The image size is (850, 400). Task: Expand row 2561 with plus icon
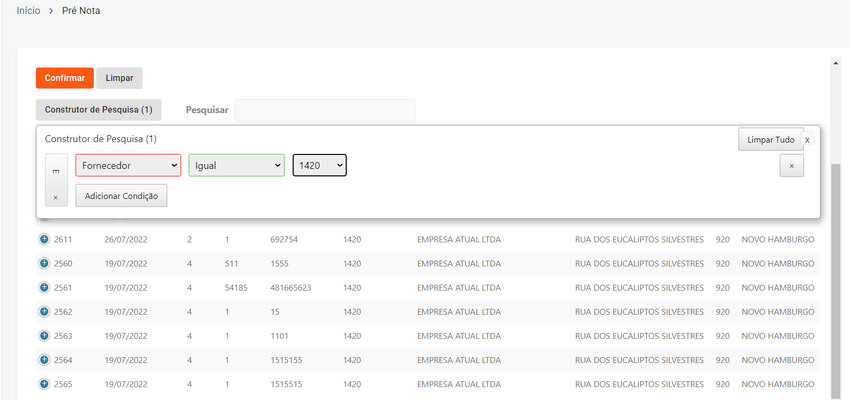click(44, 287)
